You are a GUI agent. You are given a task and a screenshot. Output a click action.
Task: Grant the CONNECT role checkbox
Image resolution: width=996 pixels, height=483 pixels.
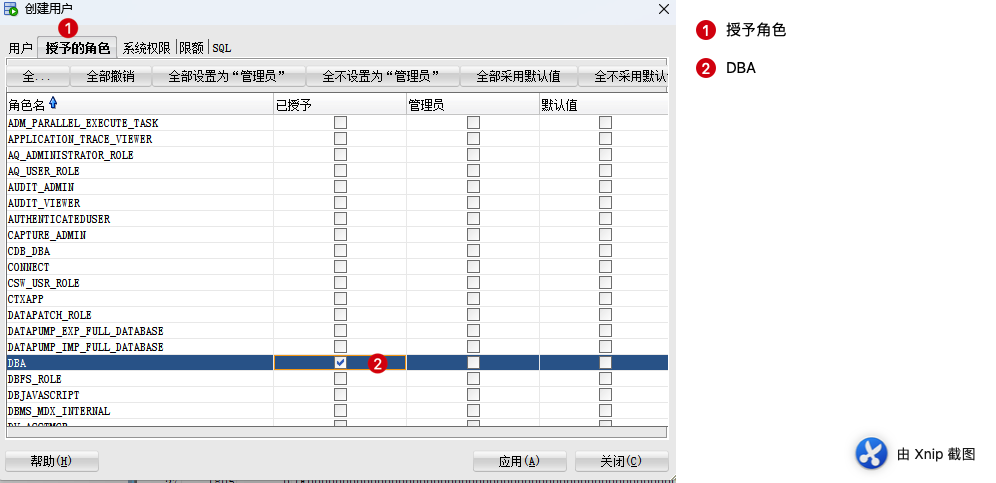point(340,266)
